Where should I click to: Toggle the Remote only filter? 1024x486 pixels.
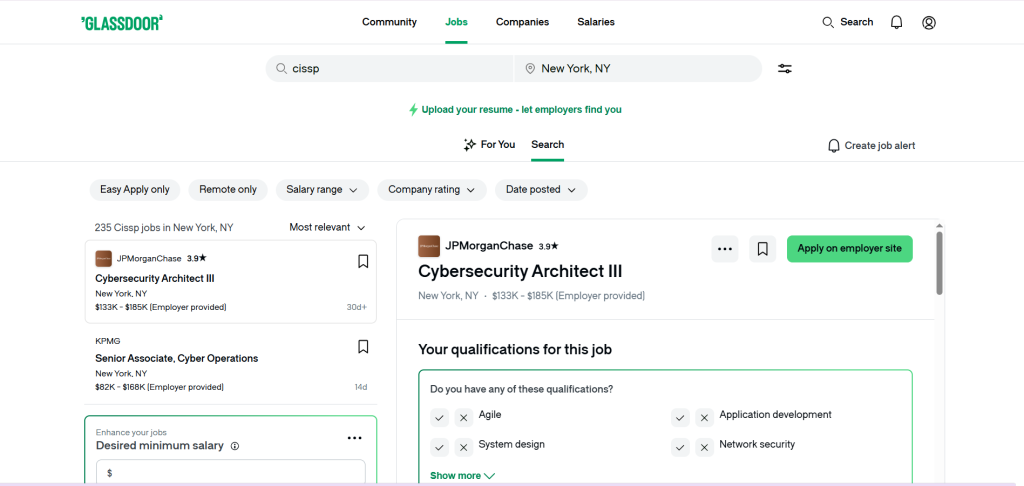point(228,190)
